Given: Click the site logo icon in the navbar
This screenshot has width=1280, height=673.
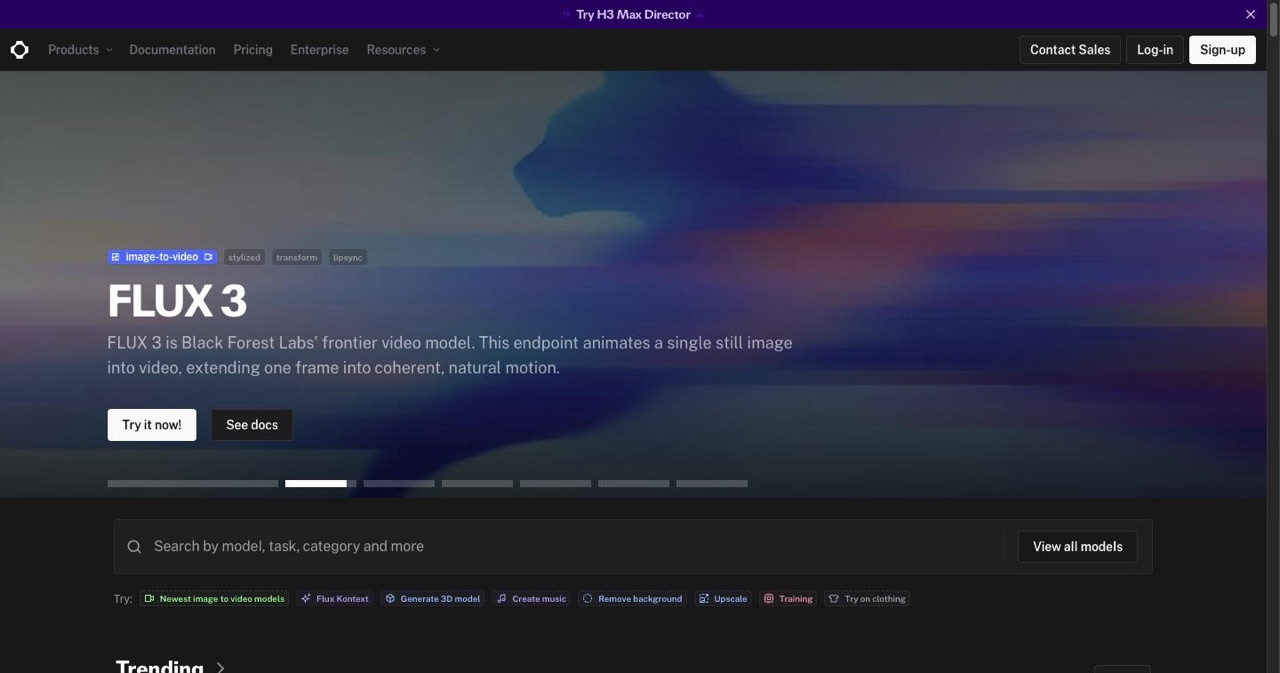Looking at the screenshot, I should (20, 50).
